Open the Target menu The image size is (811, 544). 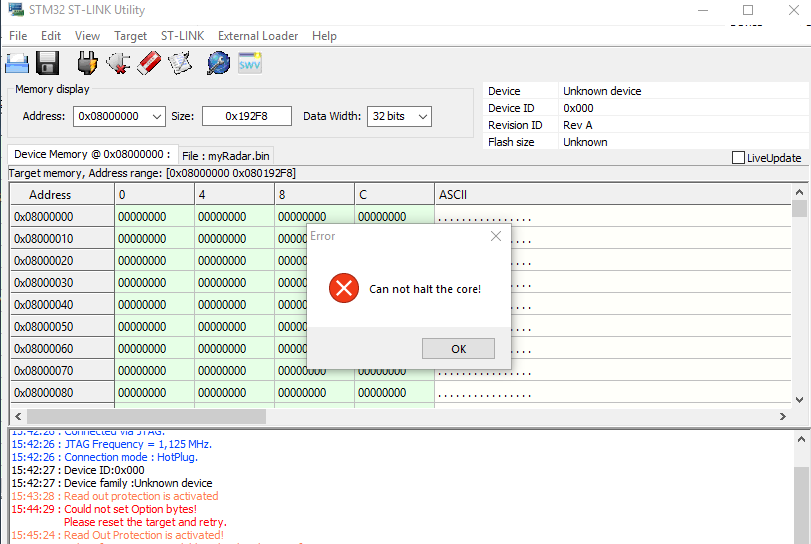pos(130,36)
